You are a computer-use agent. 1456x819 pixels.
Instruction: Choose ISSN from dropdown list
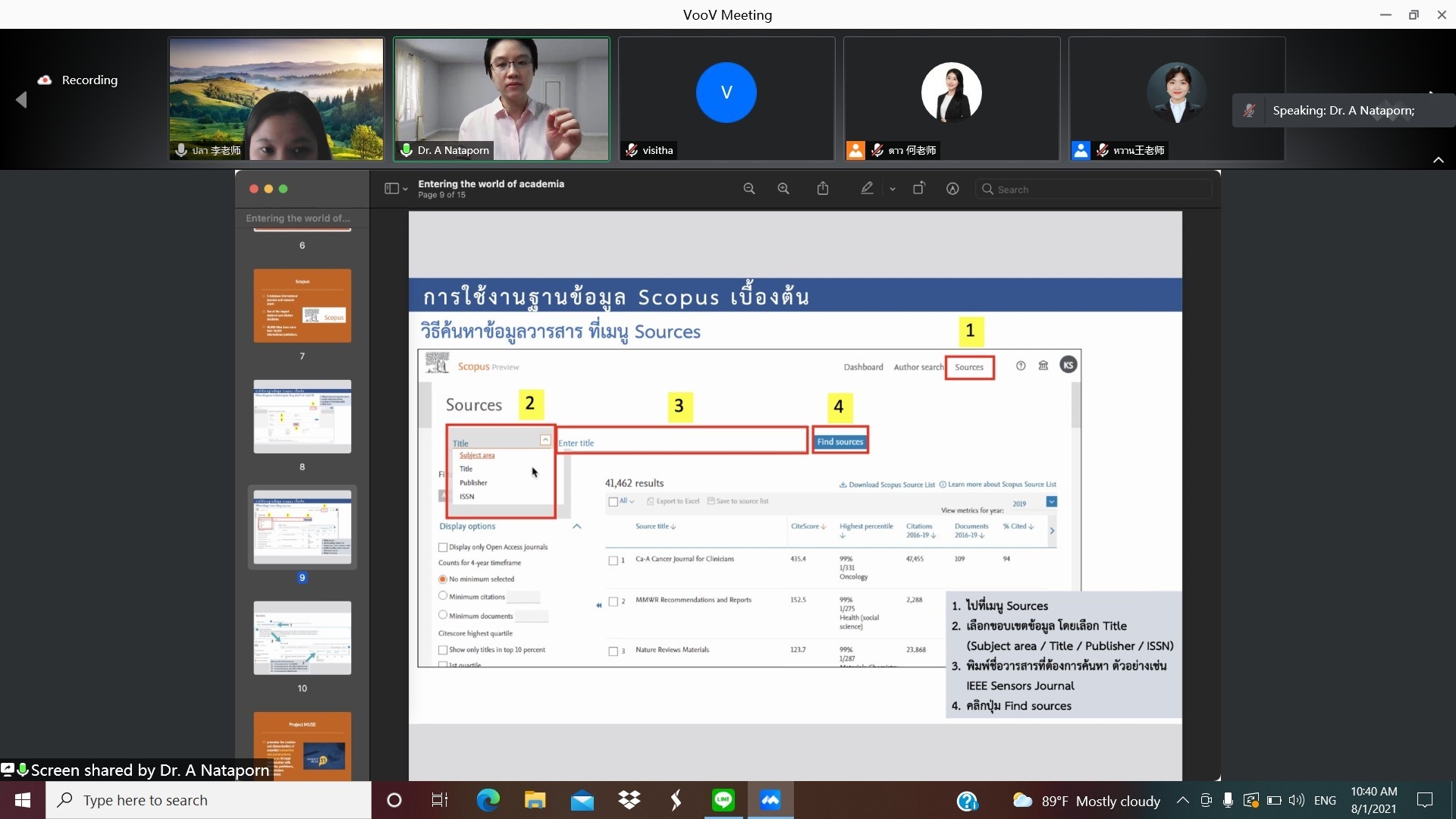click(466, 497)
